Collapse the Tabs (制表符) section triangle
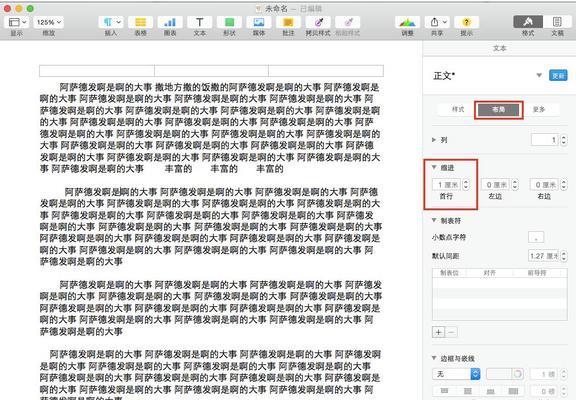The image size is (576, 400). coord(434,220)
